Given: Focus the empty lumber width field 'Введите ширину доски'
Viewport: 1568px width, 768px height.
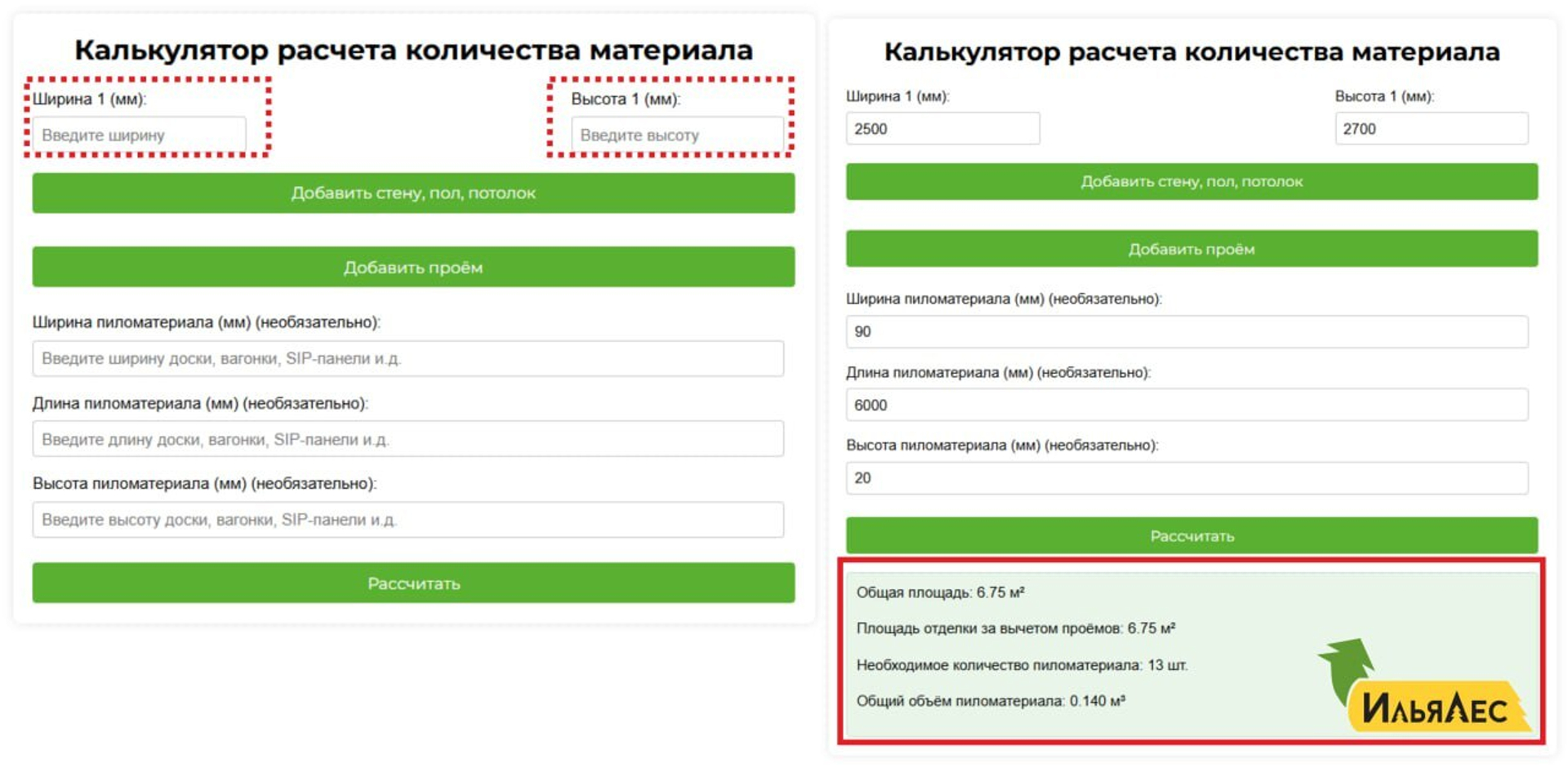Looking at the screenshot, I should point(408,358).
